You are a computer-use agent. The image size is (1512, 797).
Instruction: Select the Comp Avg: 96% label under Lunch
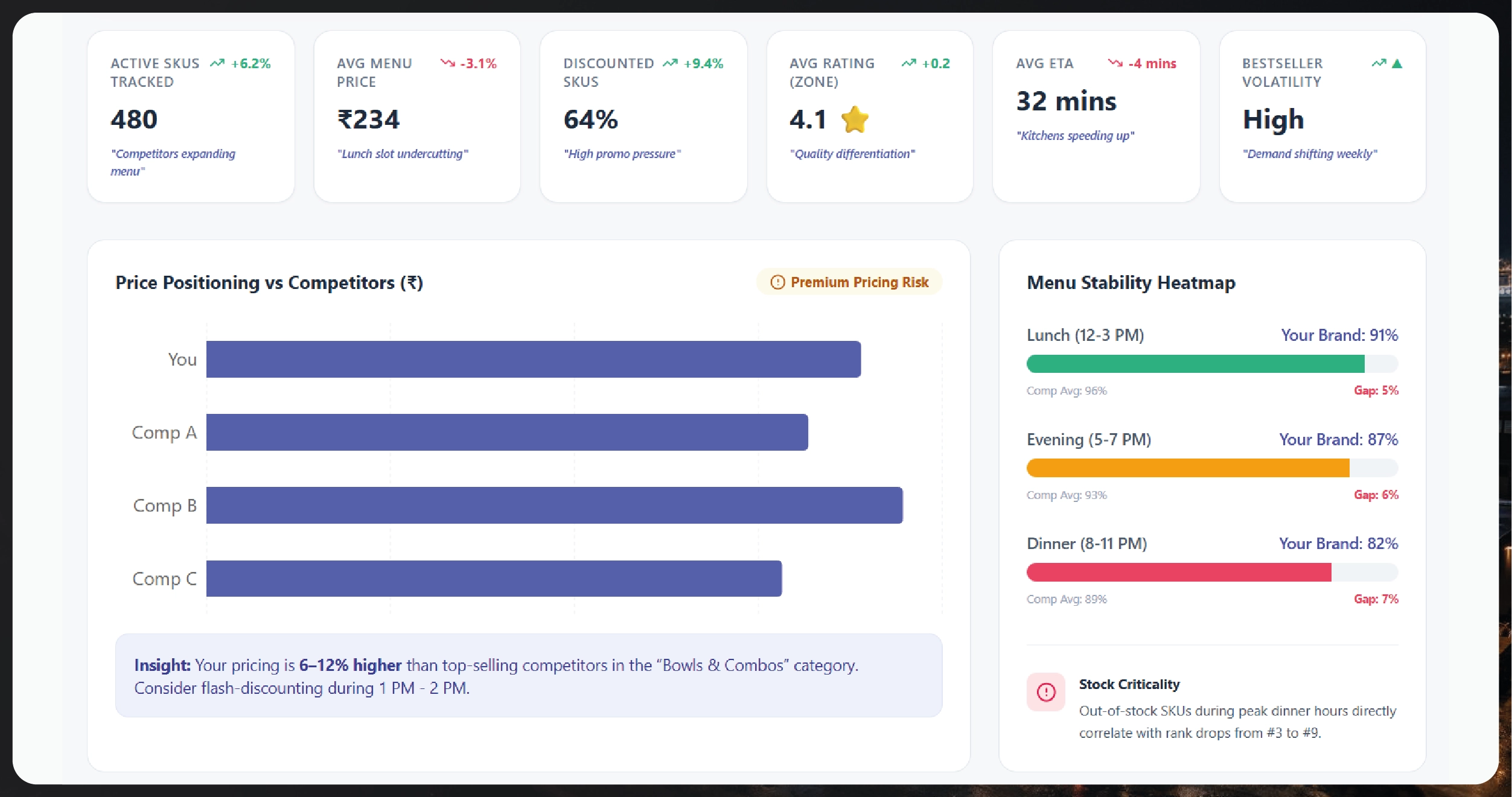point(1067,390)
